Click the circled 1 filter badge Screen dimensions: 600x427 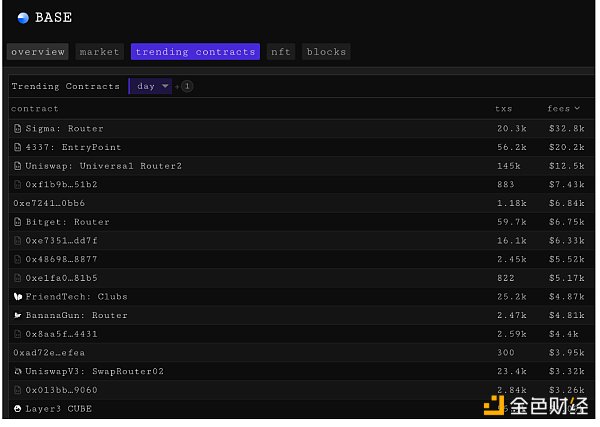coord(187,86)
